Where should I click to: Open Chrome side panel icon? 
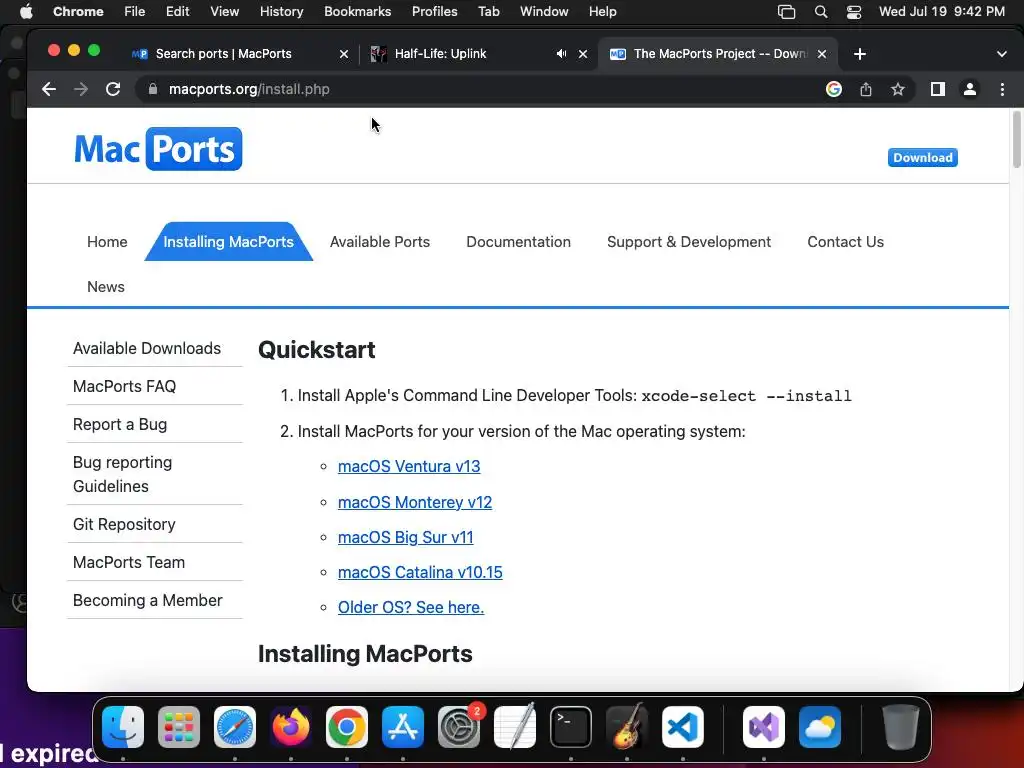coord(938,89)
